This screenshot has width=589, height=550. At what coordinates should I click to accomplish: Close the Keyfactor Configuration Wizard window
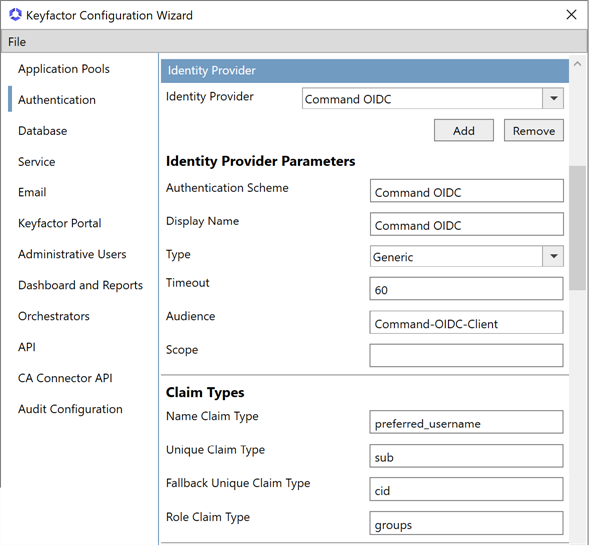point(571,15)
